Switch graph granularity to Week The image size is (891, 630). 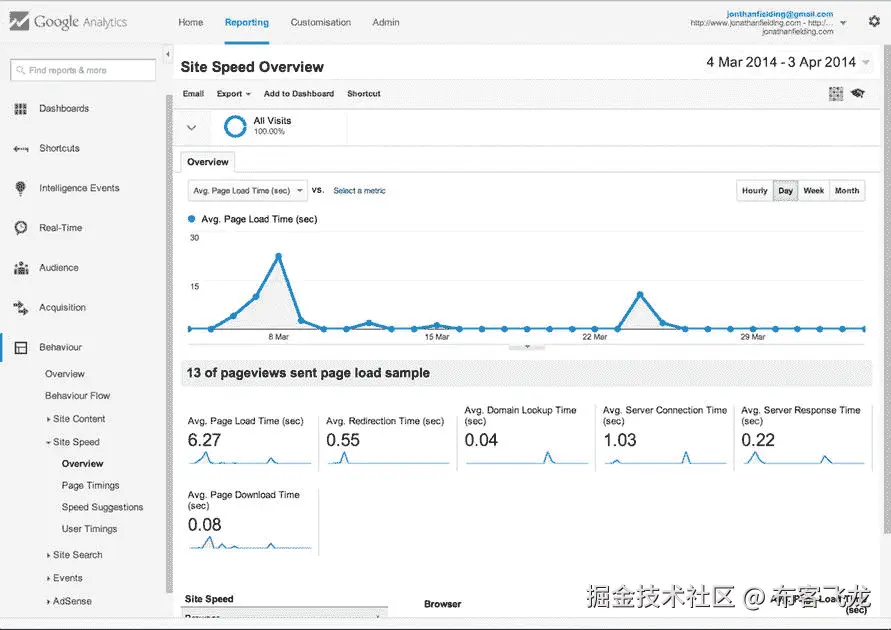tap(813, 191)
